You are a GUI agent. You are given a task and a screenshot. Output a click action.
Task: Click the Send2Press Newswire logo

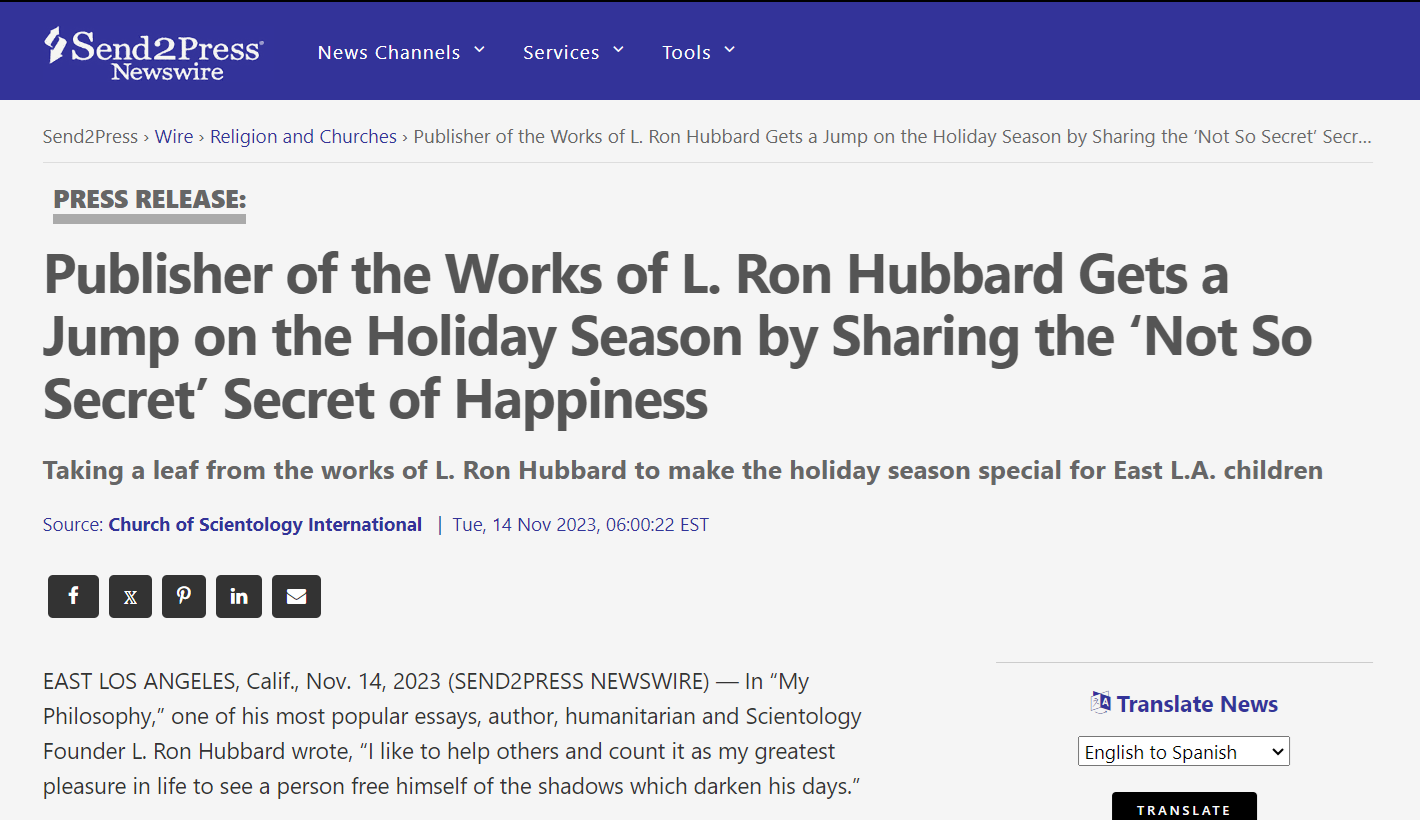coord(153,52)
